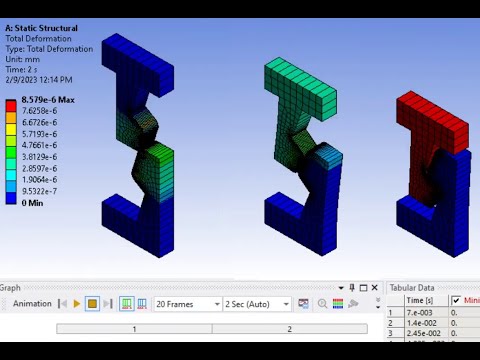Image resolution: width=480 pixels, height=360 pixels.
Task: Open the Graph panel options dropdown arrow
Action: coord(341,288)
